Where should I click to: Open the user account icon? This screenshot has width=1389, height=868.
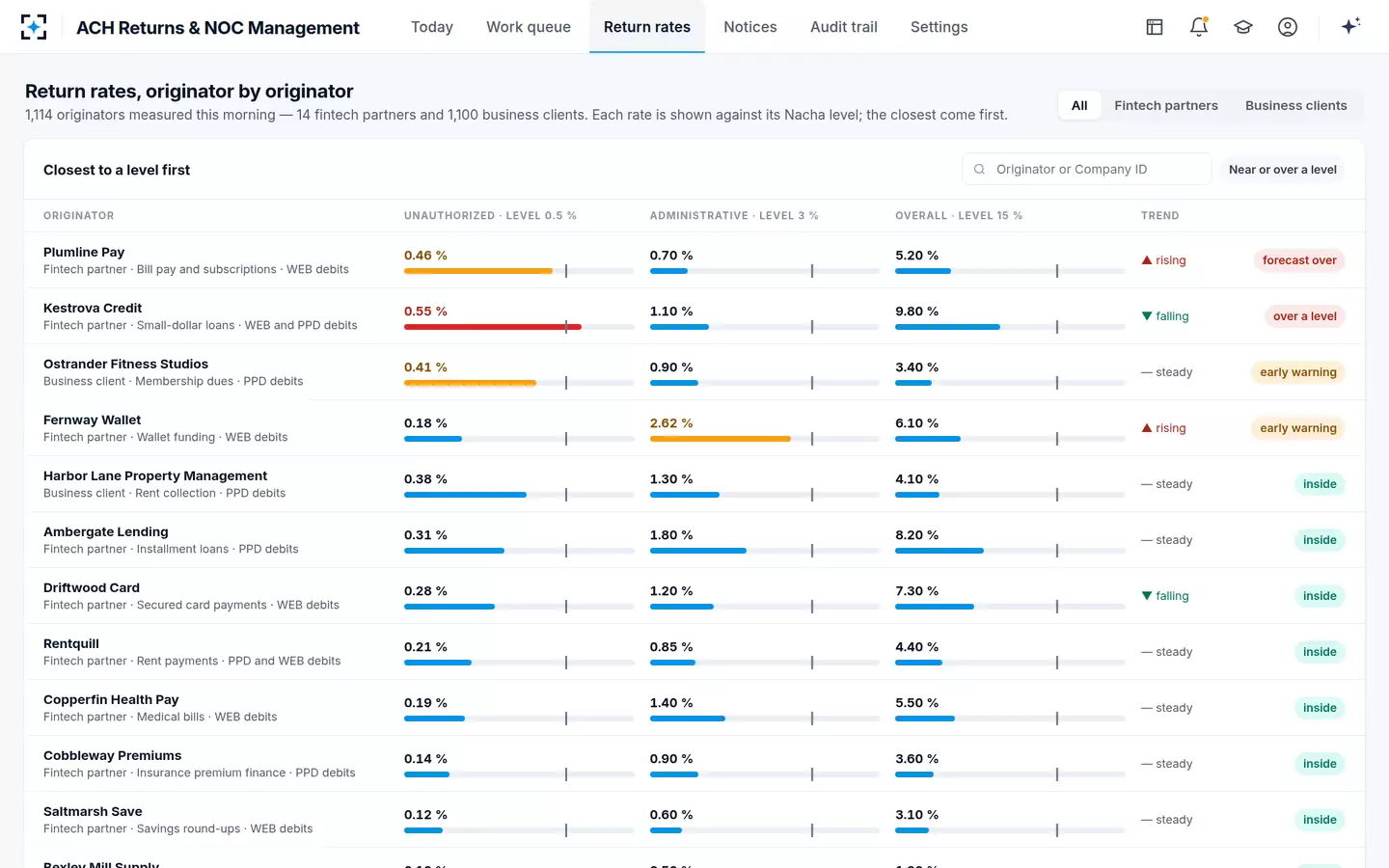(x=1288, y=27)
